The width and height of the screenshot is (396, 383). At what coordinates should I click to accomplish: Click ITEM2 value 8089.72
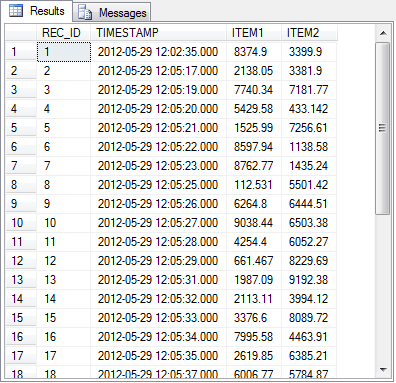pyautogui.click(x=308, y=318)
